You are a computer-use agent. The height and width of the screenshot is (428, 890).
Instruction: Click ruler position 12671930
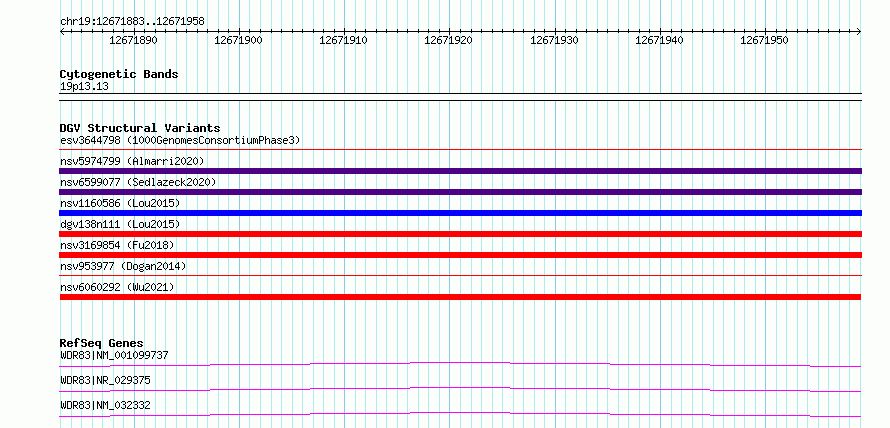(554, 40)
